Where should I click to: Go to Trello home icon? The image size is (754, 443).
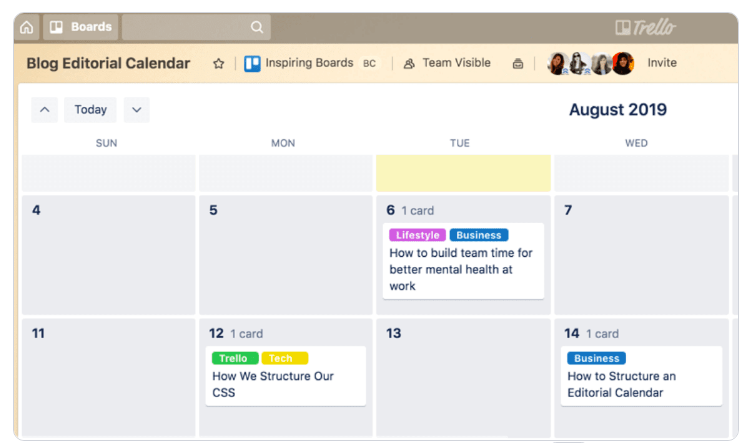(x=27, y=27)
